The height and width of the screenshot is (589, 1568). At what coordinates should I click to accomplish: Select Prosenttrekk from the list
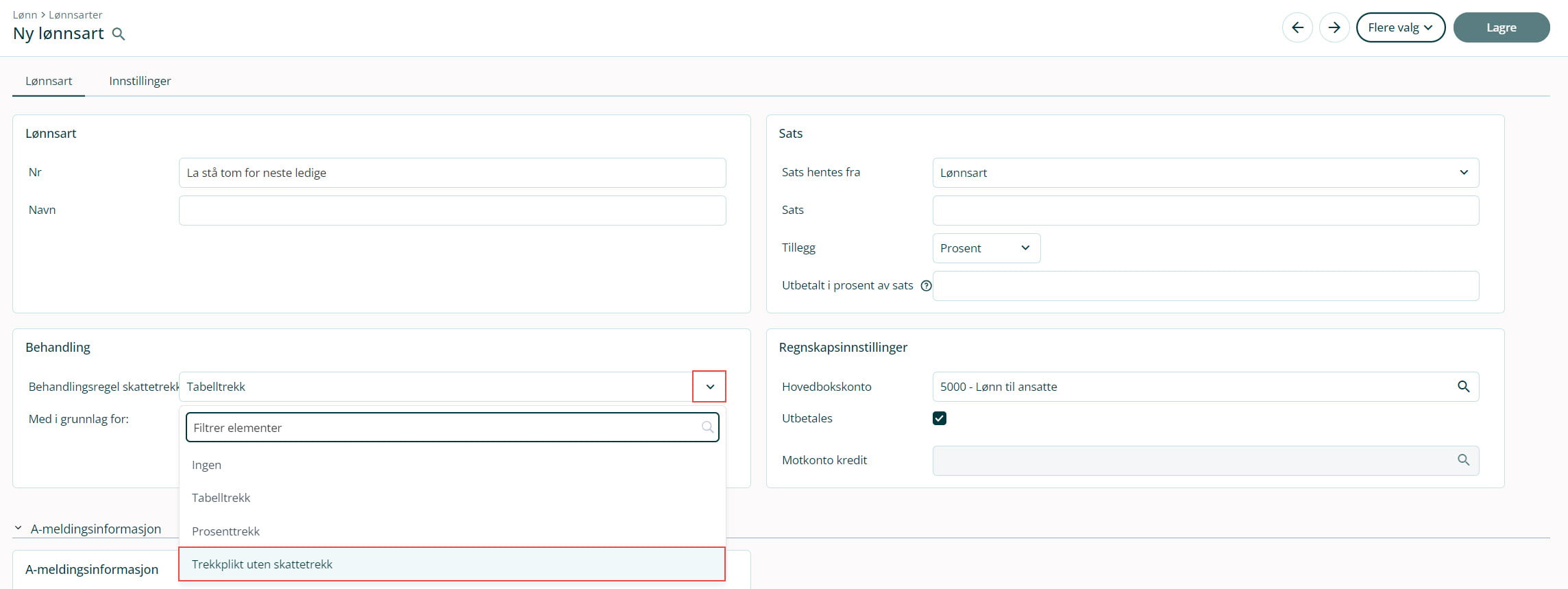tap(225, 531)
